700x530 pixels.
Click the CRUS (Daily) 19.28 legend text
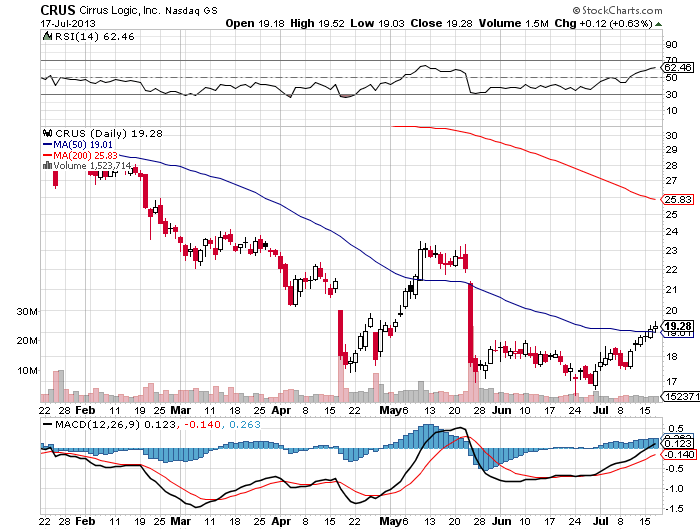pyautogui.click(x=109, y=134)
